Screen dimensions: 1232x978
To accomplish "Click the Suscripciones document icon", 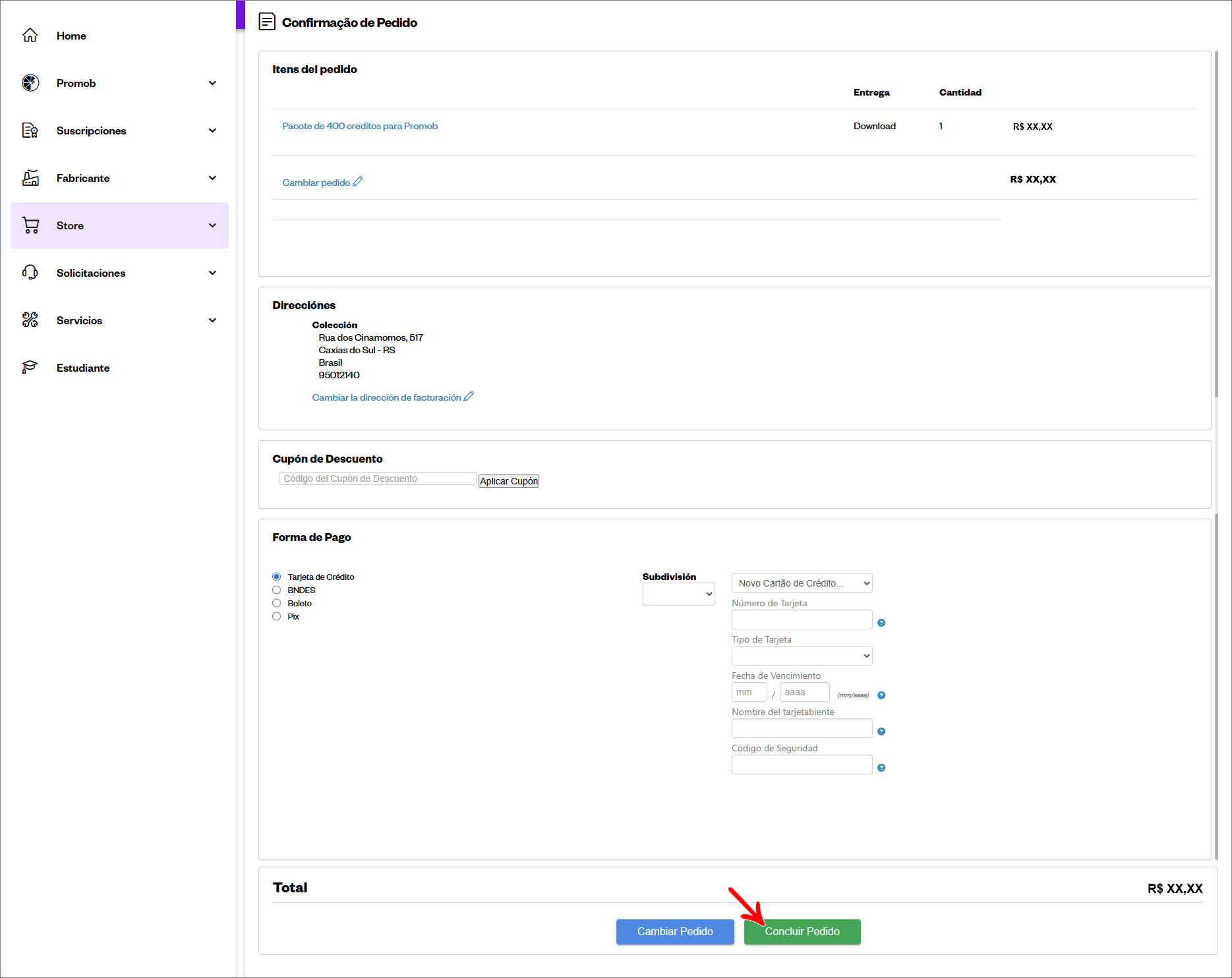I will pos(30,130).
